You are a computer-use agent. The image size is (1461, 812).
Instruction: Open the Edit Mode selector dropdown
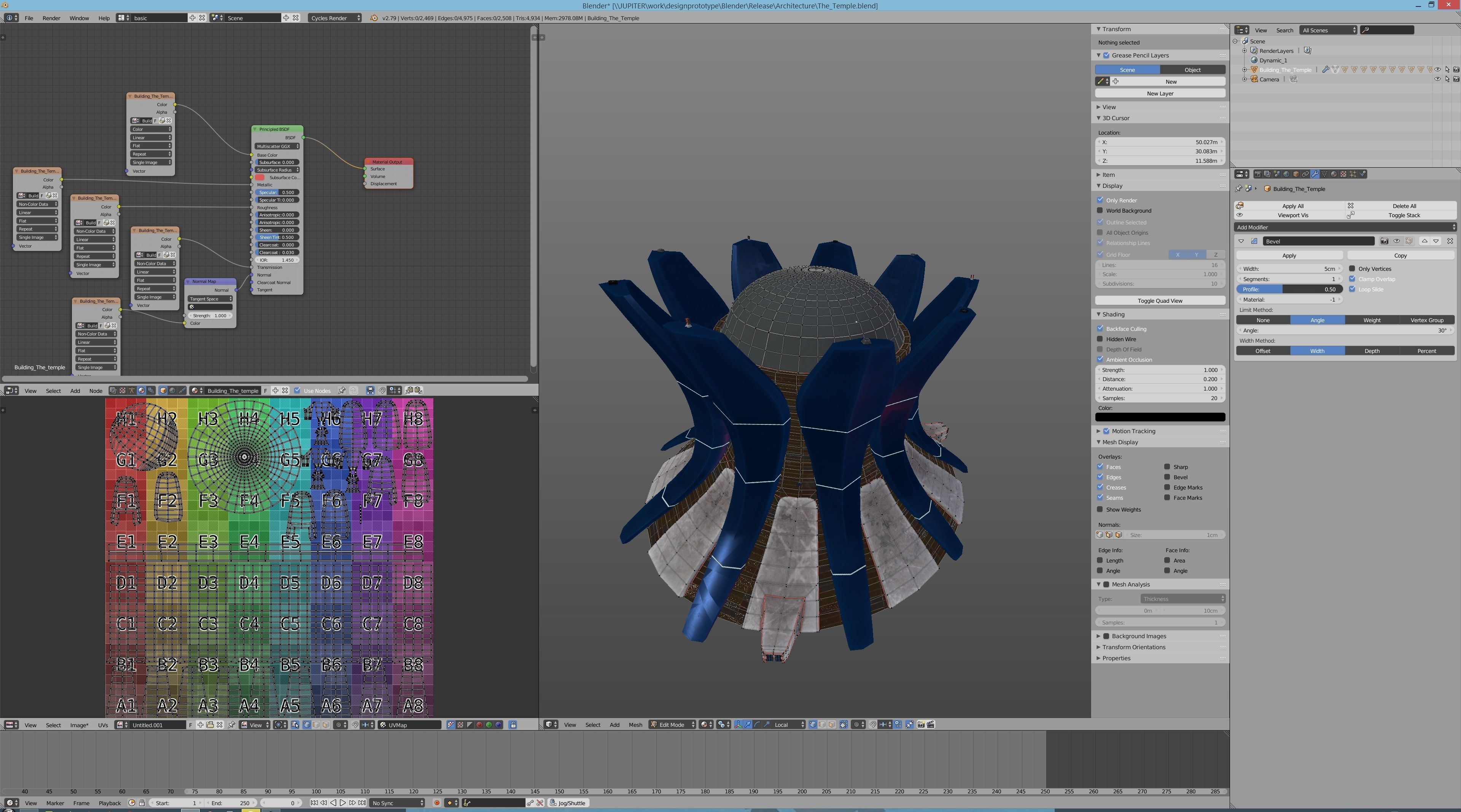click(x=673, y=725)
